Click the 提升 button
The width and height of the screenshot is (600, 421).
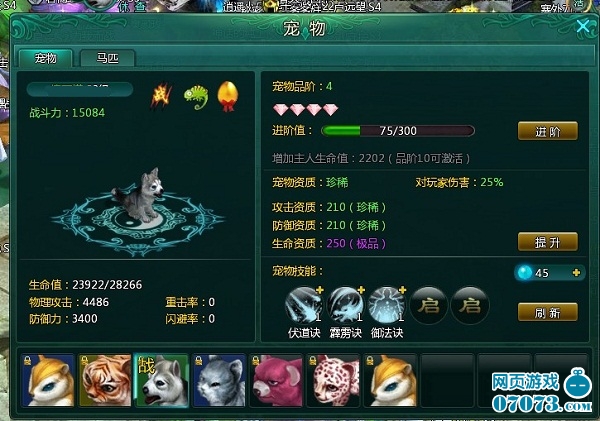point(548,242)
